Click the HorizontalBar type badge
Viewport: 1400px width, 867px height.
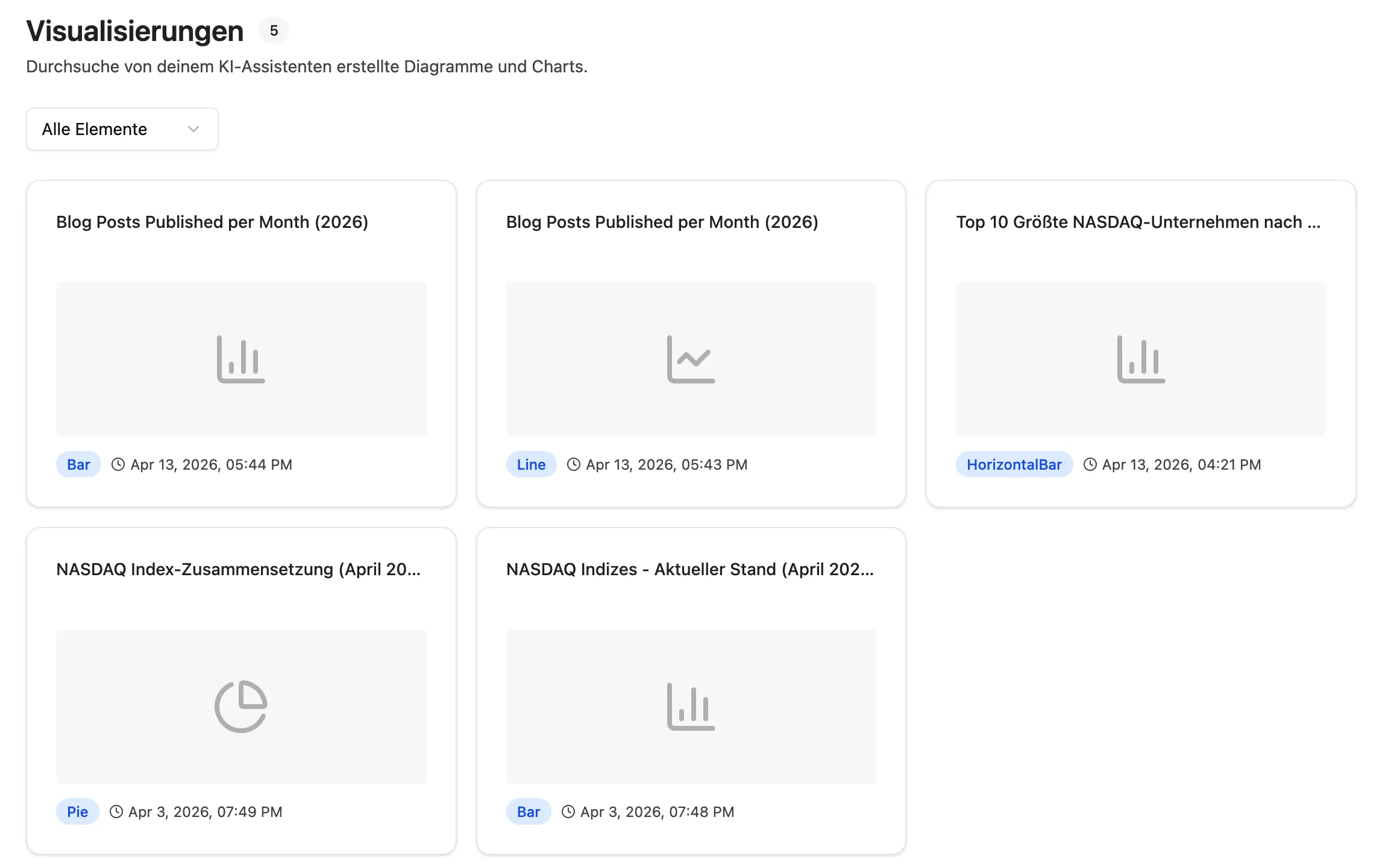(1014, 464)
